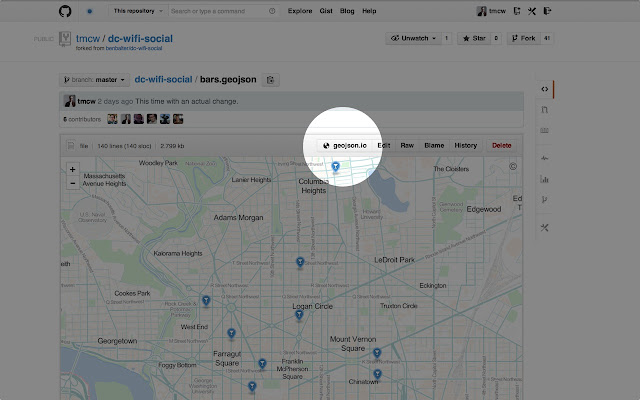Open the Code tab icon in the sidebar
Screen dimensions: 640x400
(x=544, y=89)
